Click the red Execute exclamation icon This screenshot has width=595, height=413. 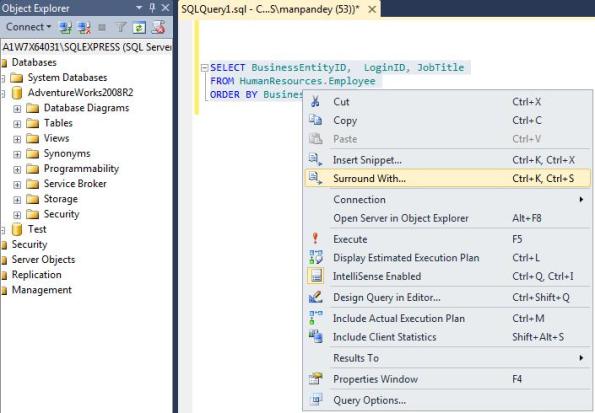315,239
